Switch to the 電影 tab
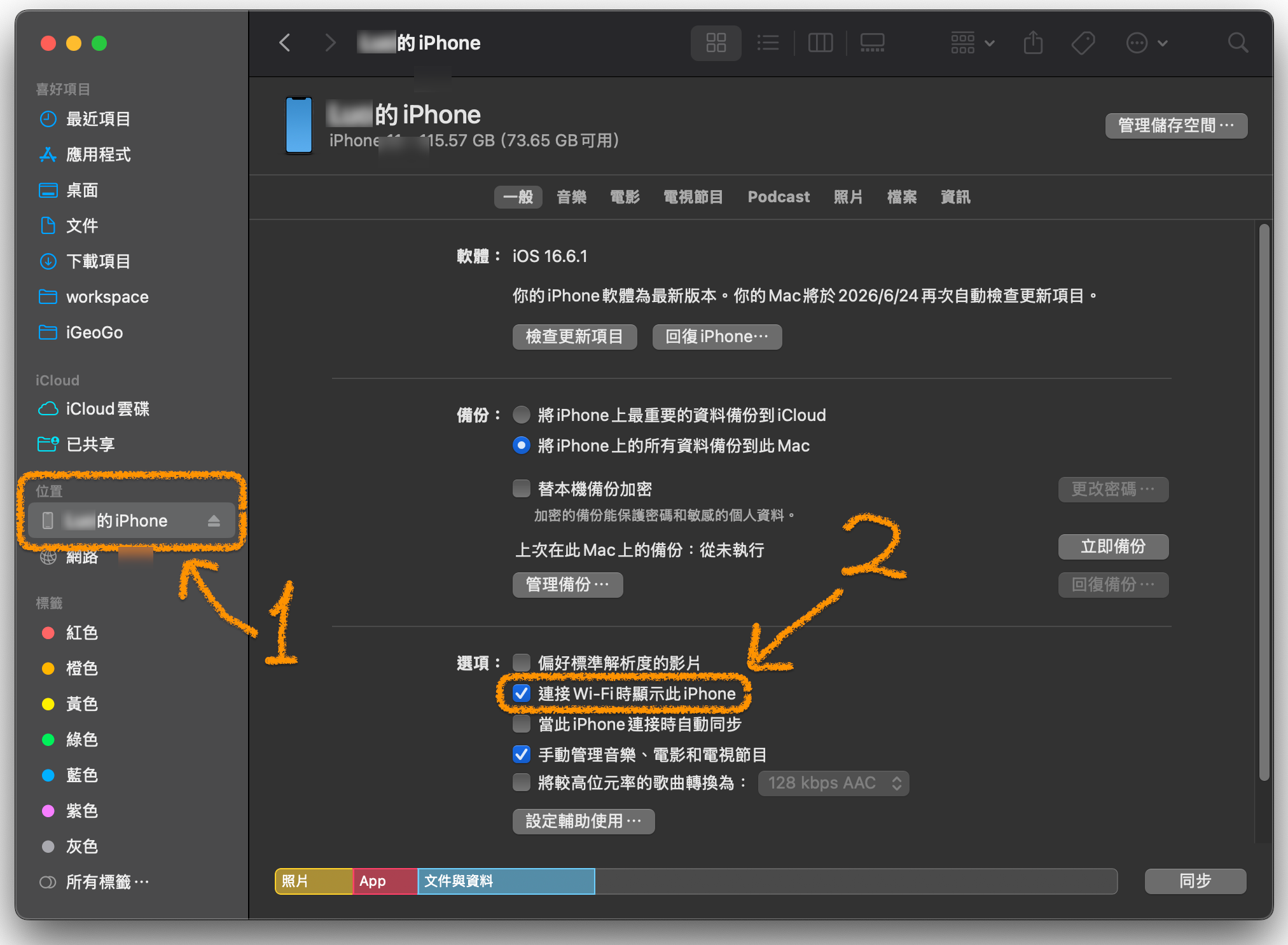Viewport: 1288px width, 945px height. tap(625, 197)
